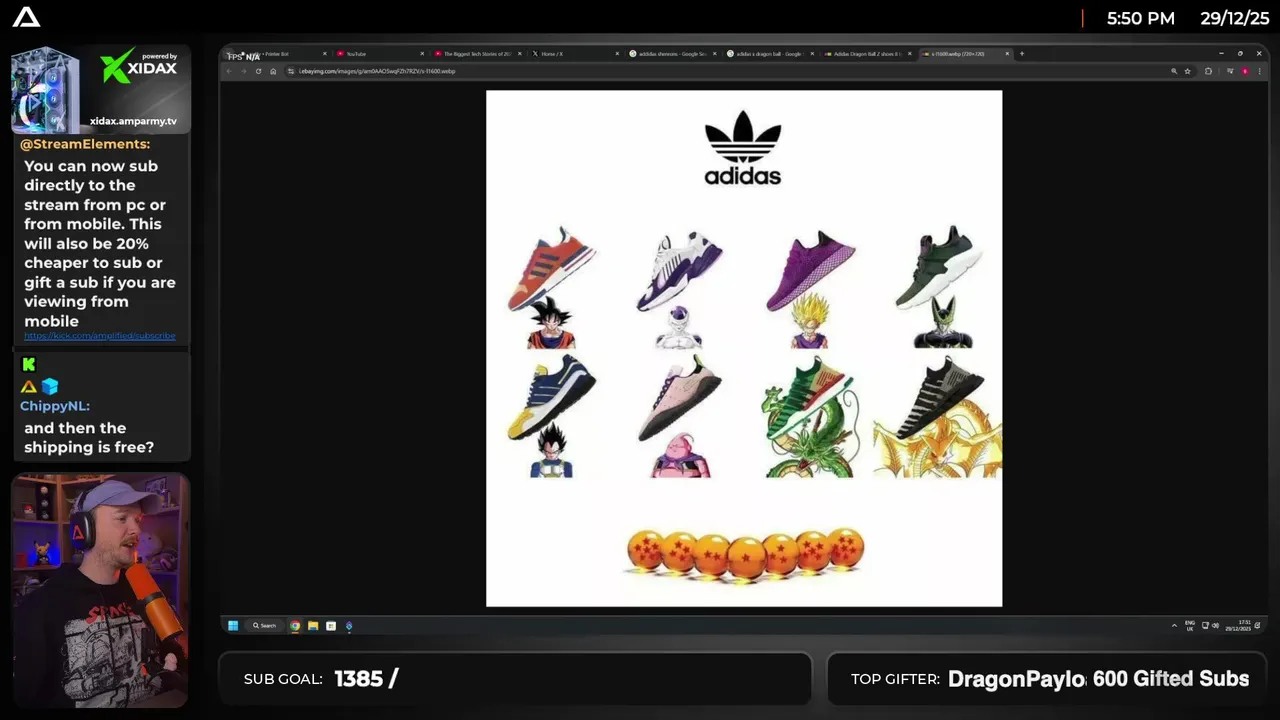The image size is (1280, 720).
Task: Open the browser extensions icon
Action: coord(1209,71)
